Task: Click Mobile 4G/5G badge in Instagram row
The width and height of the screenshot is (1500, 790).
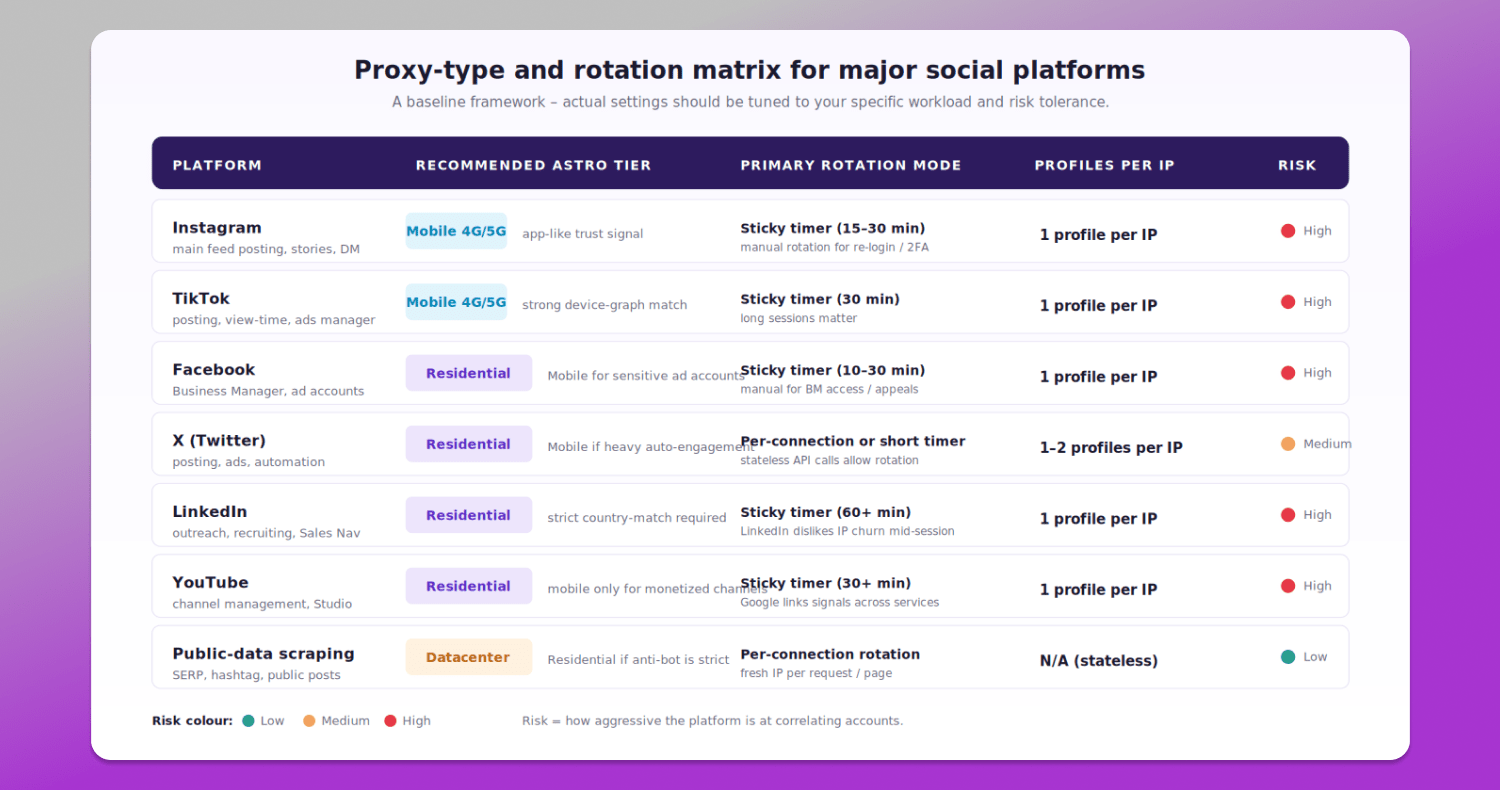Action: [456, 231]
